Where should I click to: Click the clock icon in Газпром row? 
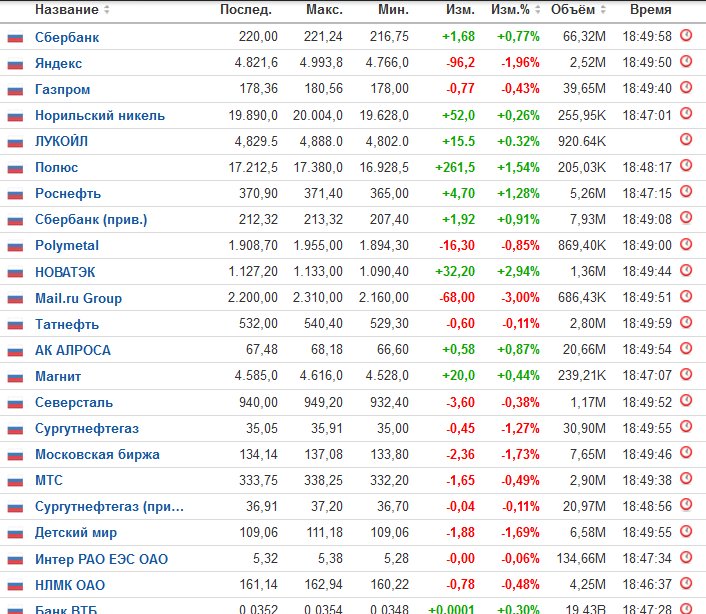pos(686,87)
